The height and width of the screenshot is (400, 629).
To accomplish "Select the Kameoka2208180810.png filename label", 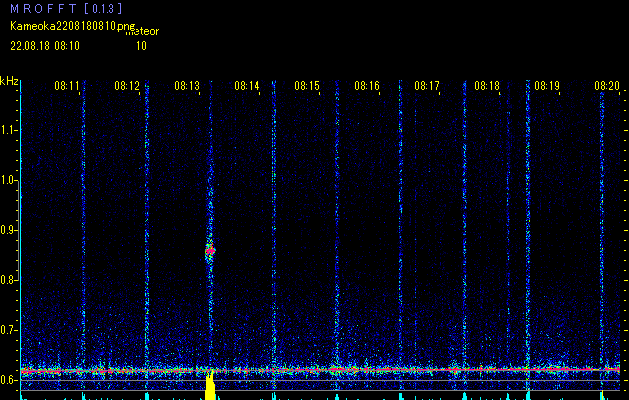I will 73,26.
